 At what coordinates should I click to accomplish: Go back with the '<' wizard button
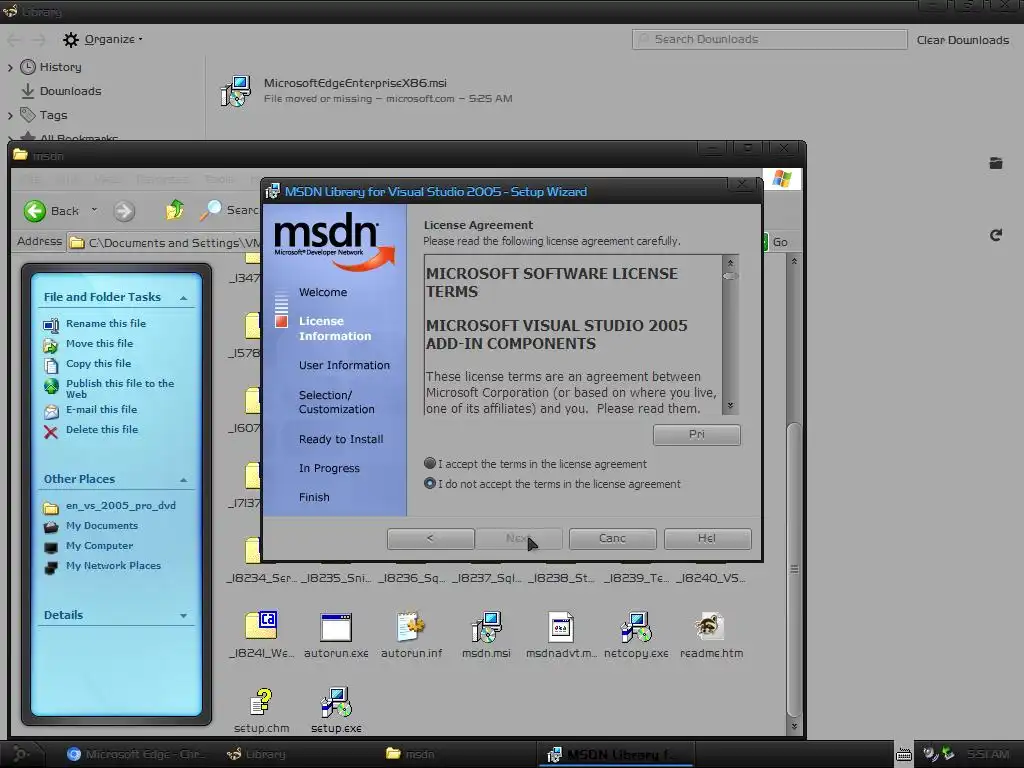[430, 539]
